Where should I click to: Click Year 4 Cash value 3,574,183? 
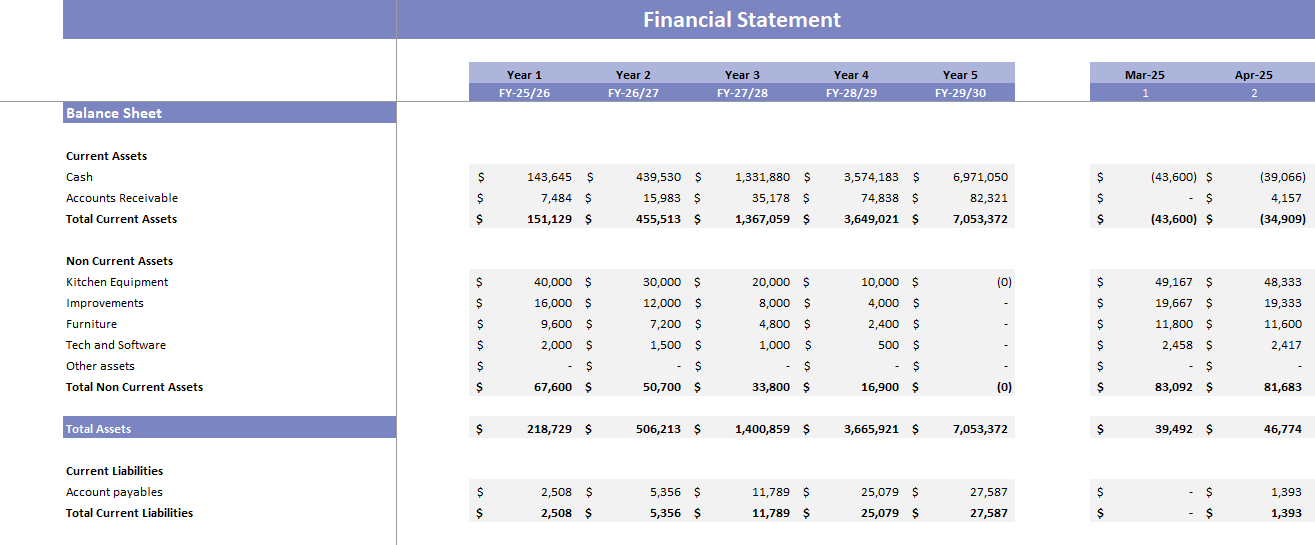pyautogui.click(x=871, y=177)
